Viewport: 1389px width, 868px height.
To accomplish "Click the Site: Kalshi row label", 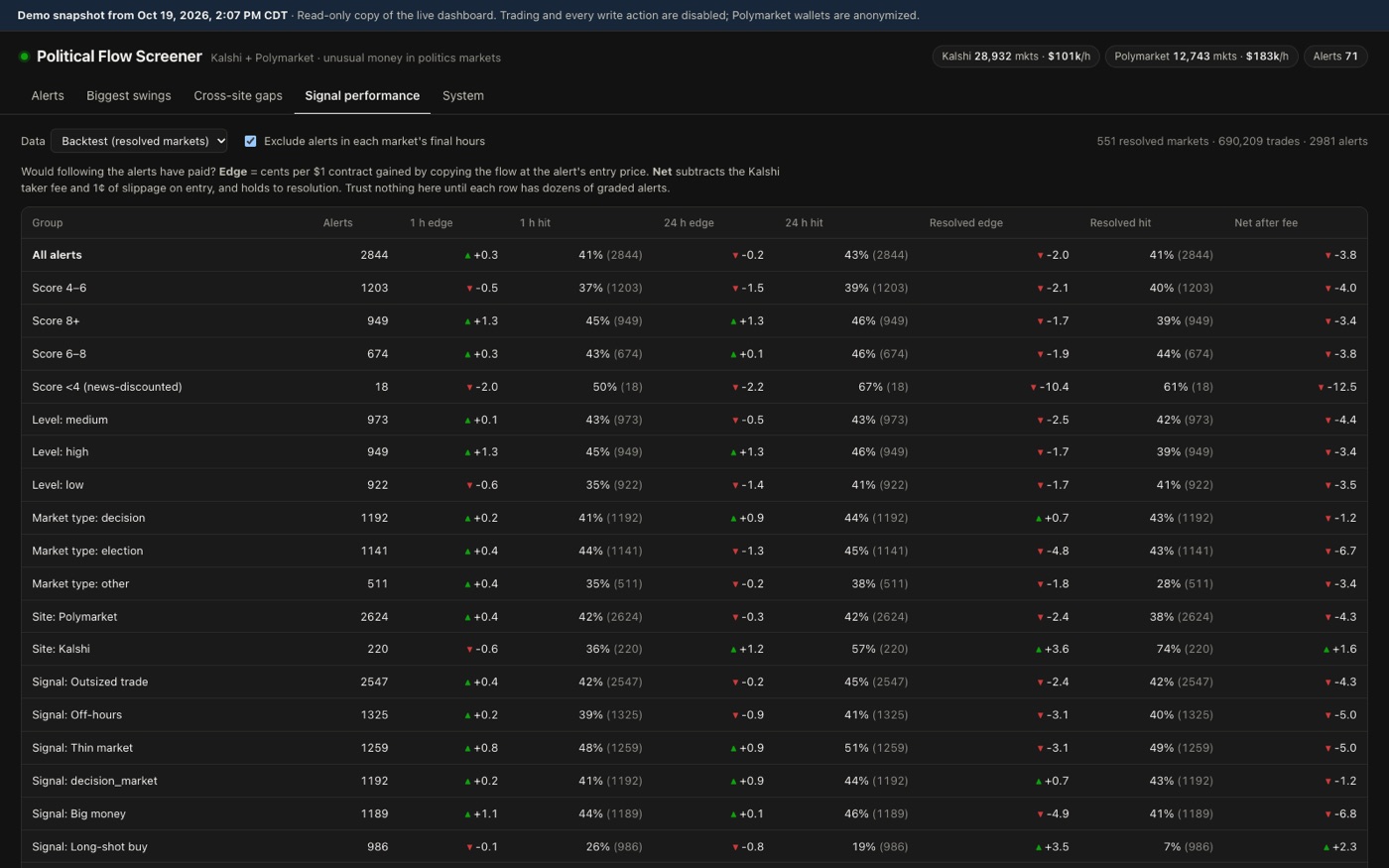I will click(61, 649).
